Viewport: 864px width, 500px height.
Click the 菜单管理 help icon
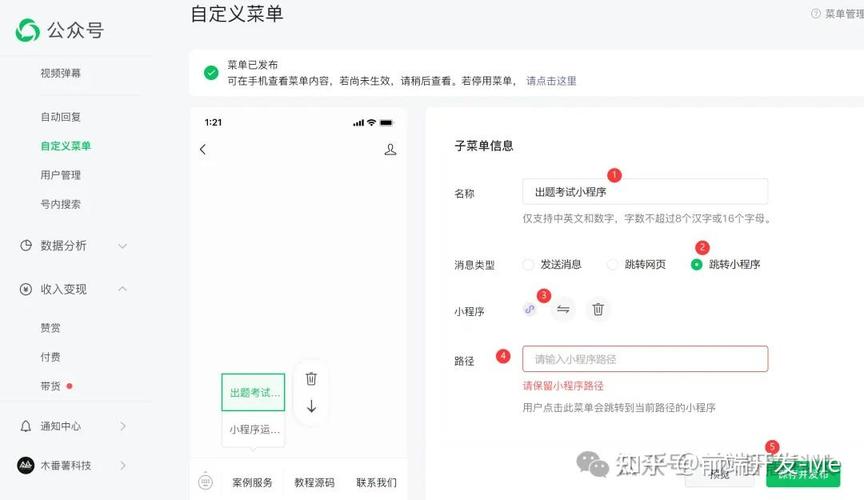(x=816, y=14)
